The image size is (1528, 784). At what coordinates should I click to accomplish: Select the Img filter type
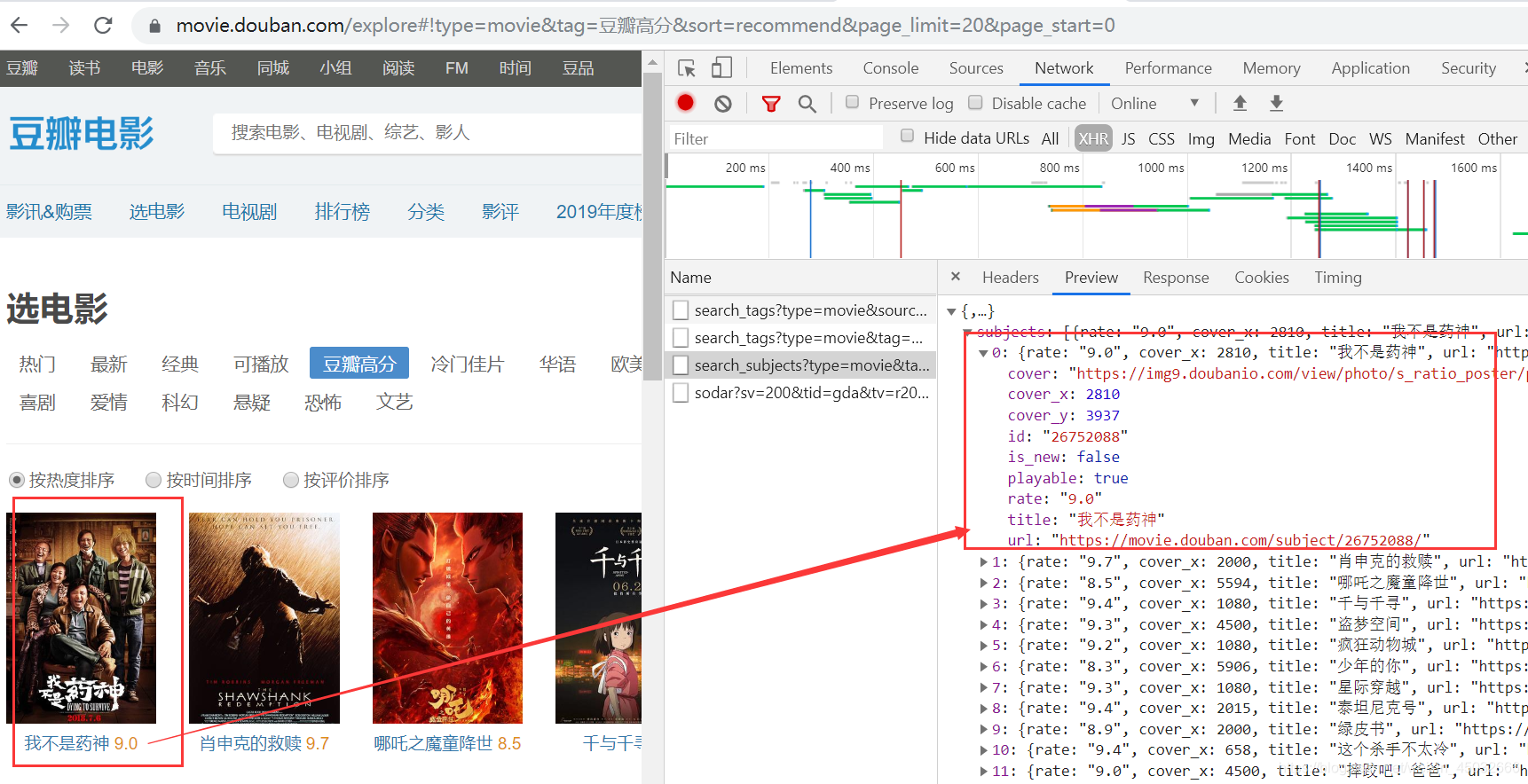tap(1201, 138)
